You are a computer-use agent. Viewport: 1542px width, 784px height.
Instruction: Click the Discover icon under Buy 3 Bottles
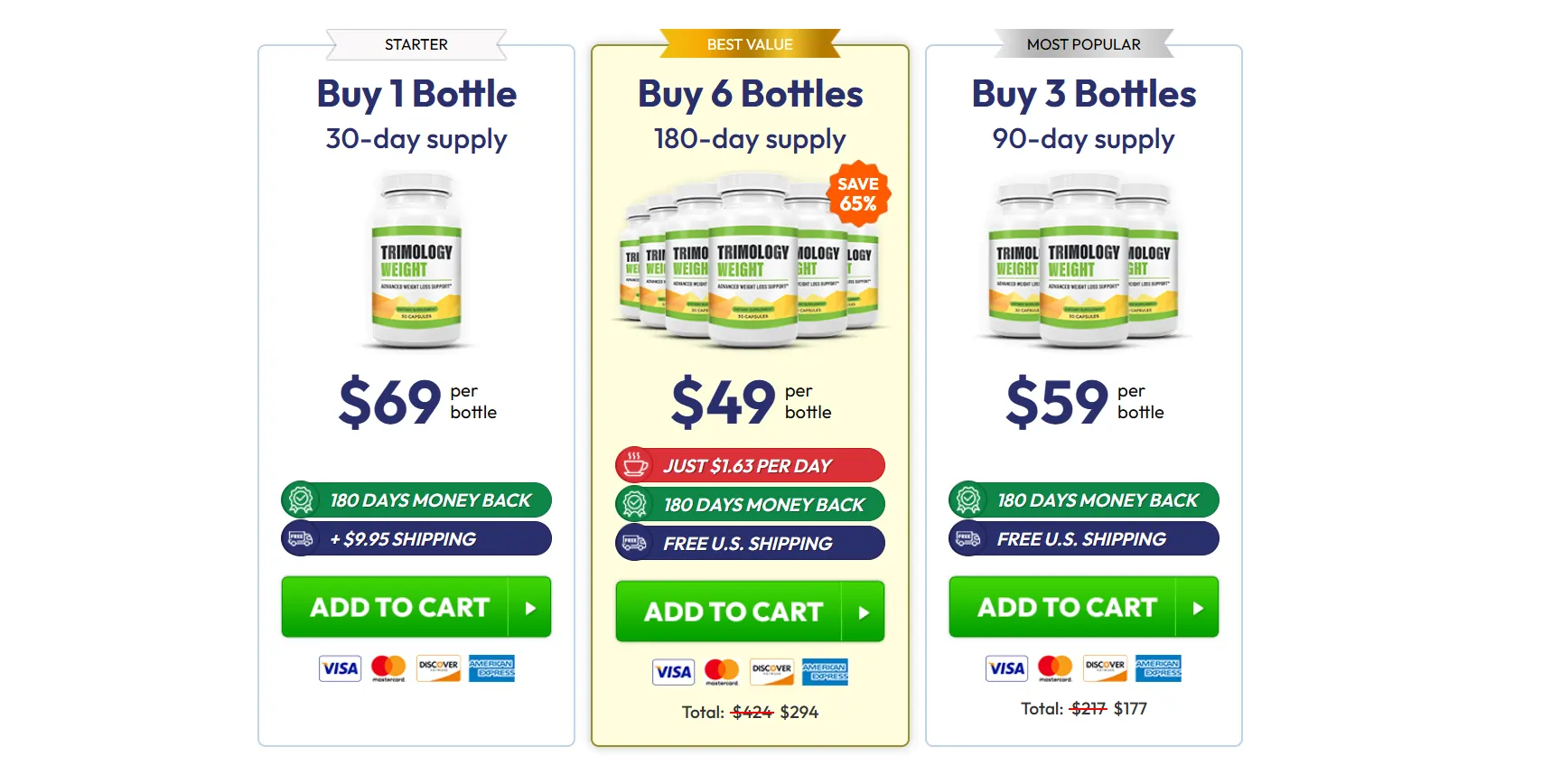click(x=1104, y=667)
